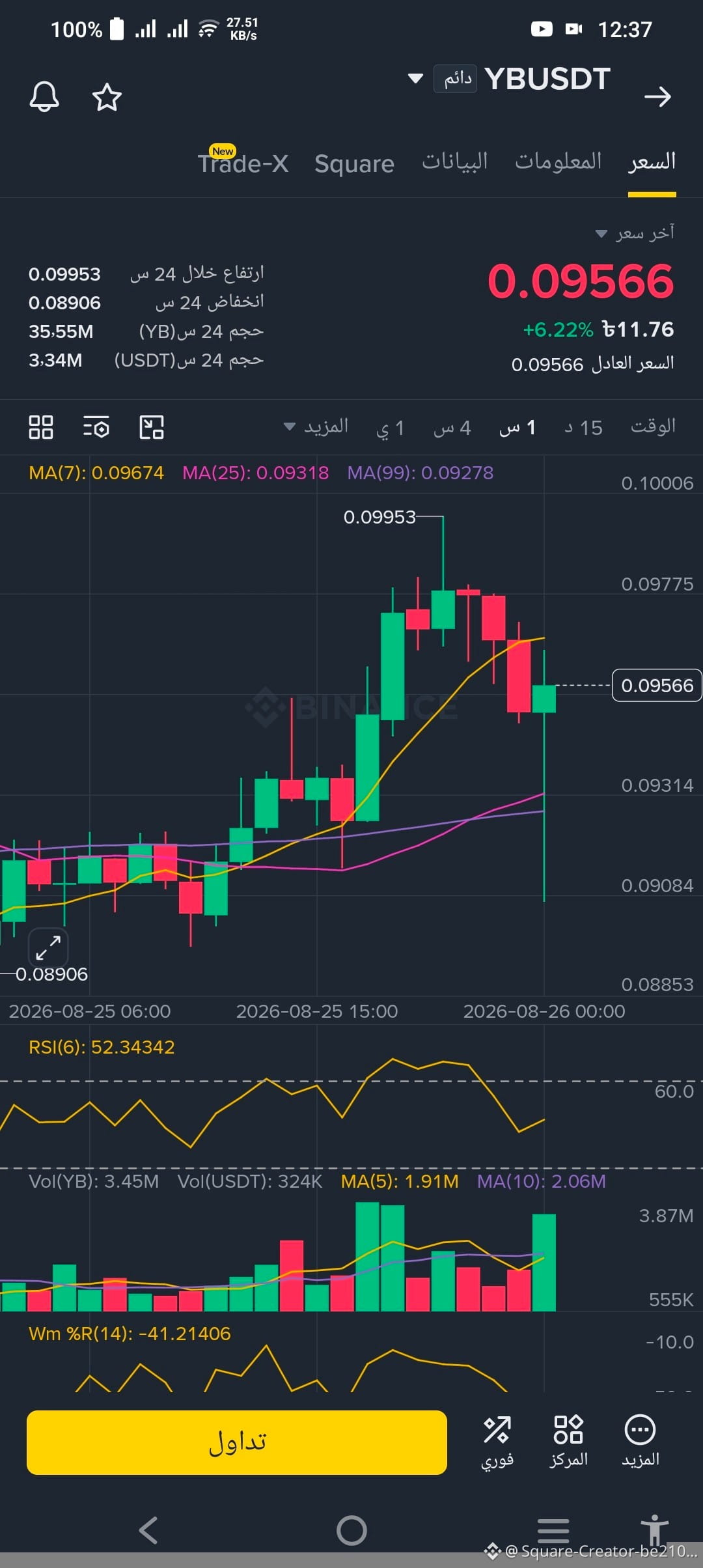Add YBUSDT to favorites with star icon
This screenshot has height=1568, width=703.
107,97
